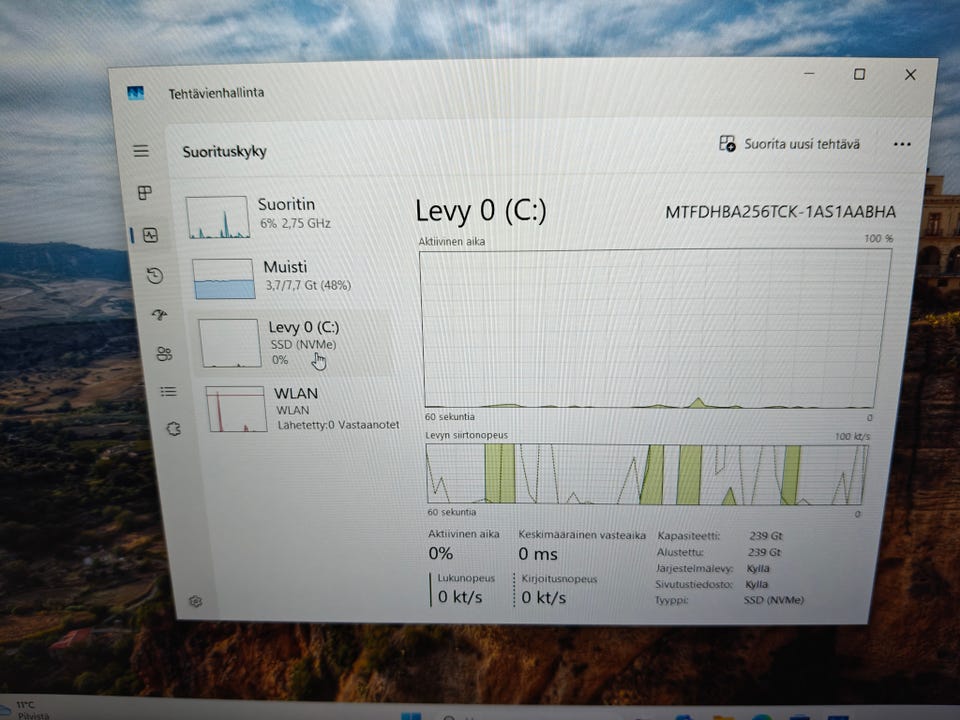Minimize the Tehtävienhallinta window

tap(809, 74)
